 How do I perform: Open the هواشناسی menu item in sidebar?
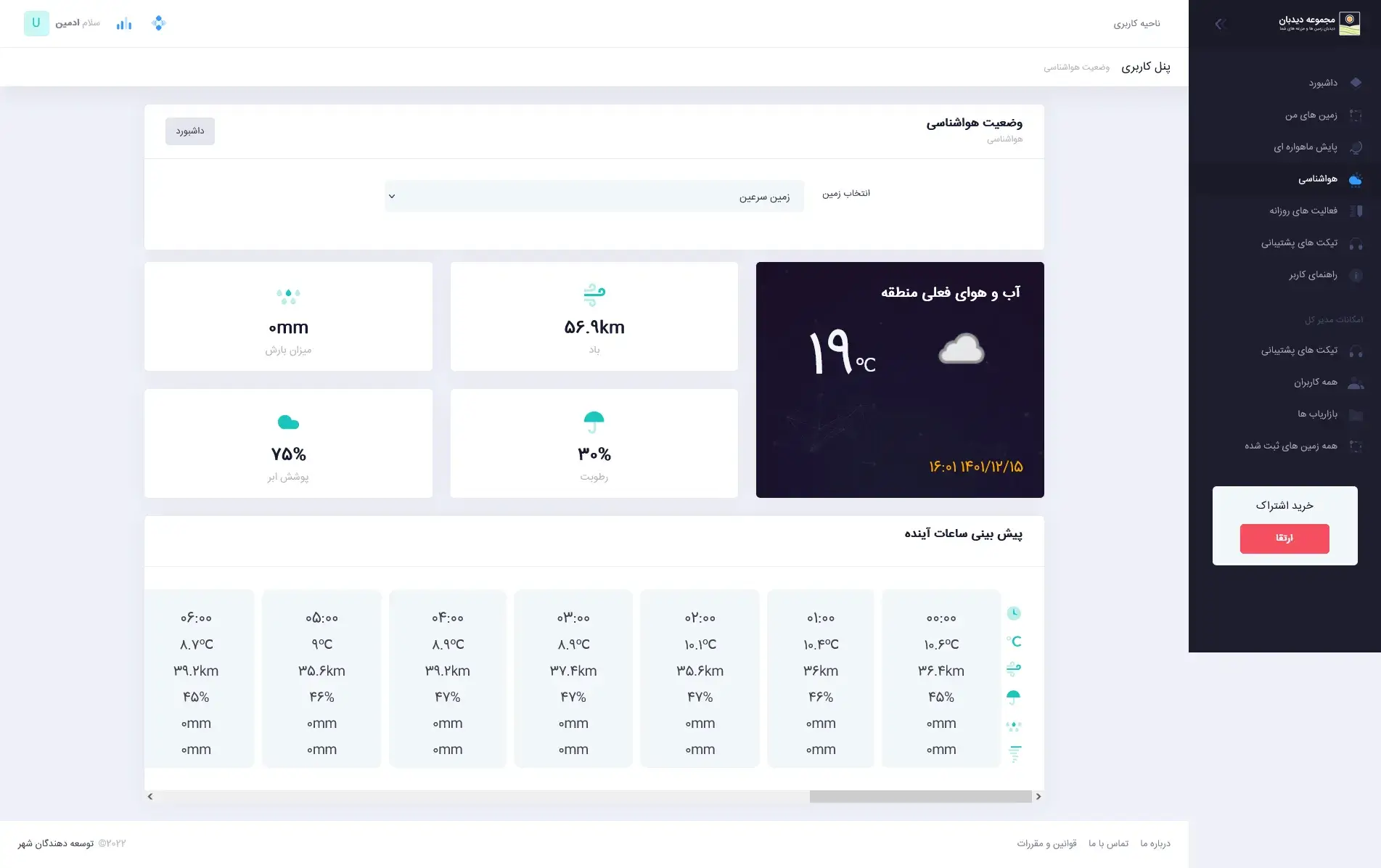[1317, 179]
